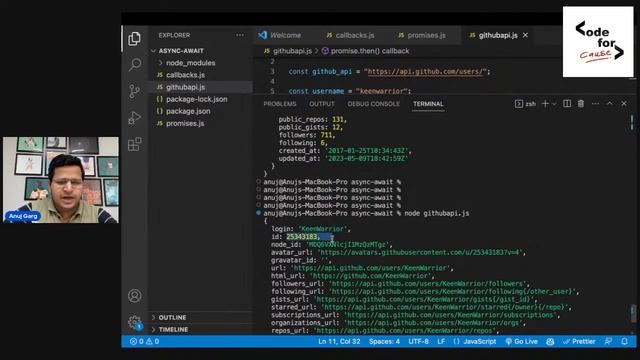Click the new terminal plus icon
The height and width of the screenshot is (360, 640).
pos(545,104)
